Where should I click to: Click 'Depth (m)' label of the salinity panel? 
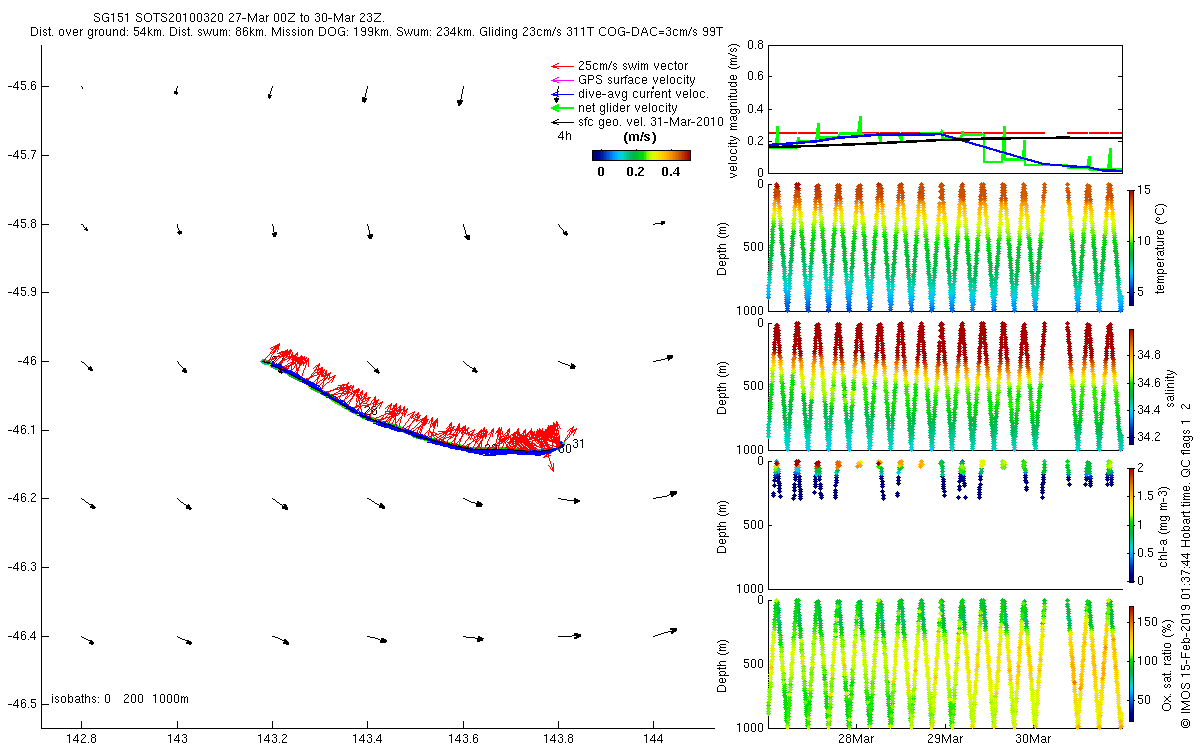point(723,386)
